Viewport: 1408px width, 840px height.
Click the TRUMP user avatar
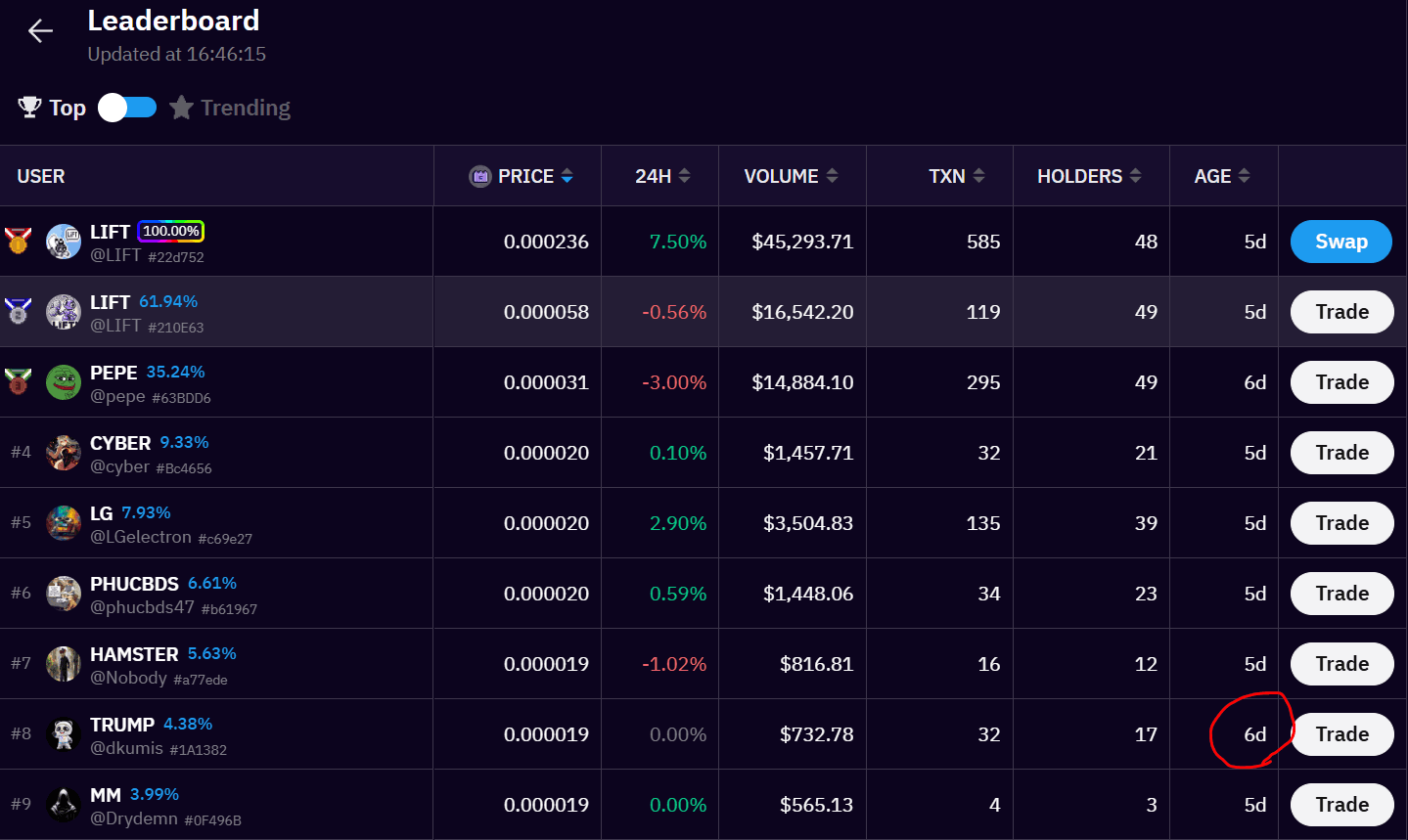pyautogui.click(x=64, y=734)
